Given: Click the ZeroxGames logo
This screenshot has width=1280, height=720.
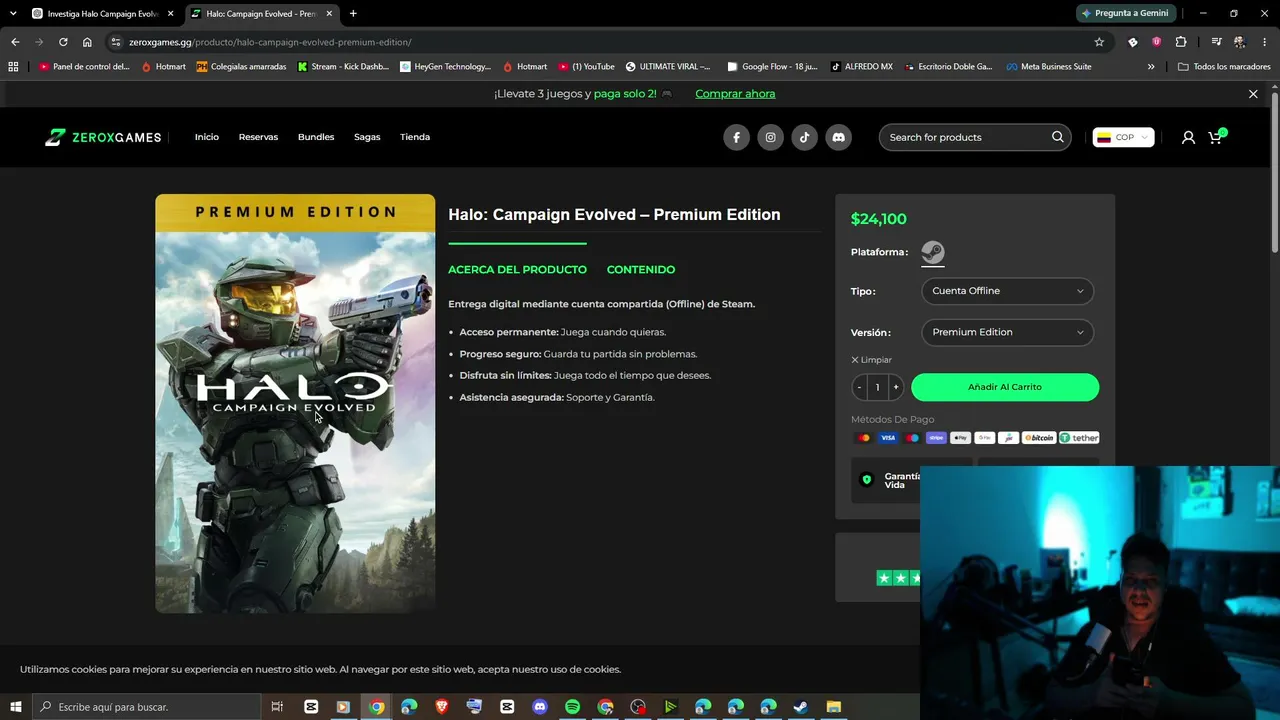Looking at the screenshot, I should click(x=103, y=137).
